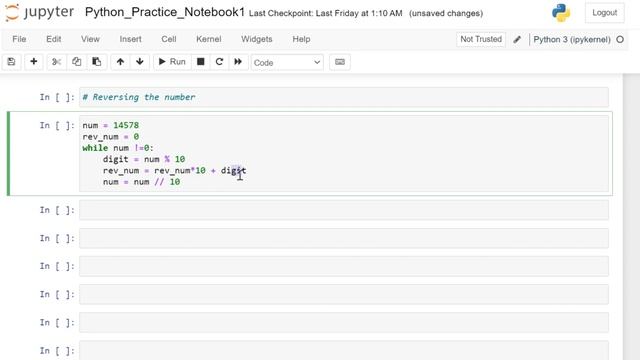The width and height of the screenshot is (640, 360).
Task: Restart the kernel icon
Action: tap(219, 62)
